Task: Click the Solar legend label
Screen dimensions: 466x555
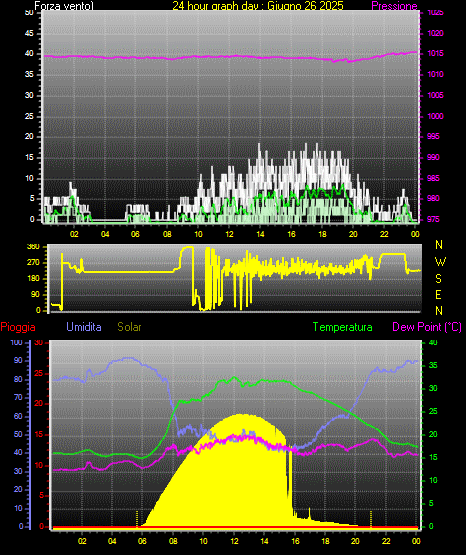Action: click(130, 327)
